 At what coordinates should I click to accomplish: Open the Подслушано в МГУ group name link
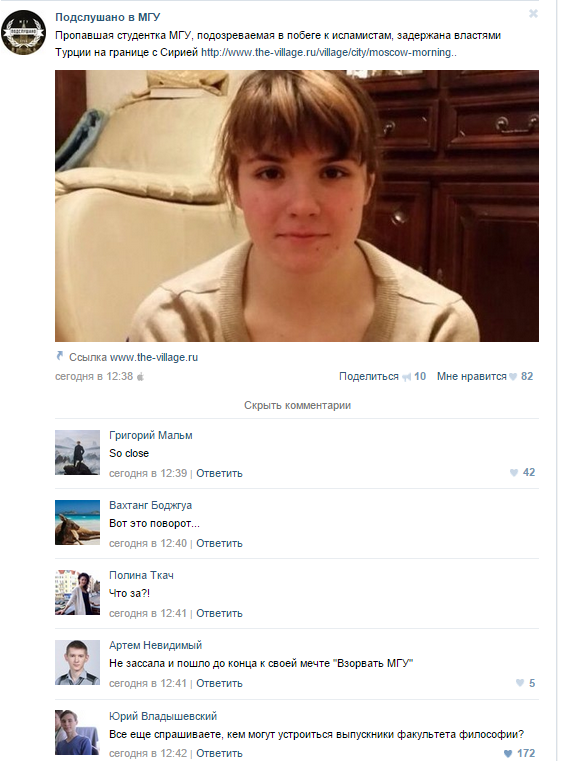click(107, 17)
